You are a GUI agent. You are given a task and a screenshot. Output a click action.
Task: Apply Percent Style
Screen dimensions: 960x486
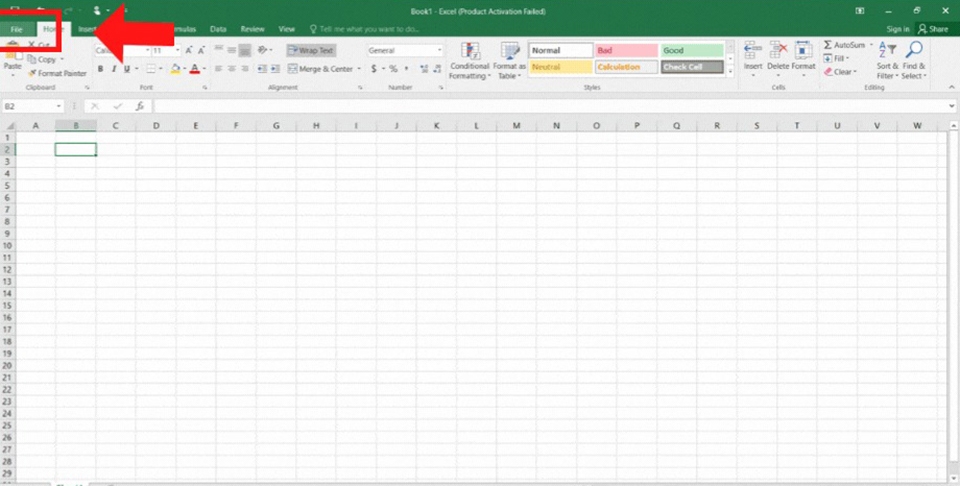click(x=394, y=69)
